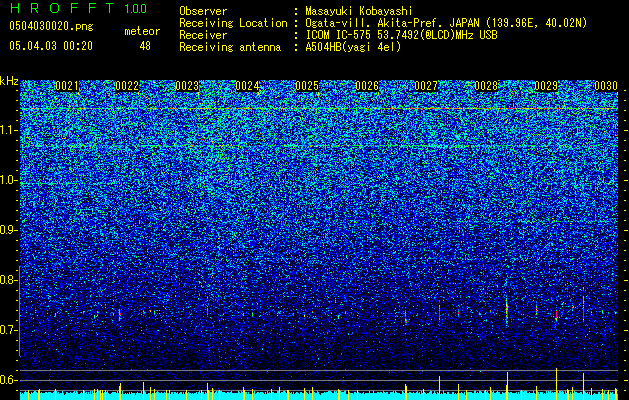Click time marker 0021 on the spectrogram
This screenshot has height=400, width=629.
67,86
